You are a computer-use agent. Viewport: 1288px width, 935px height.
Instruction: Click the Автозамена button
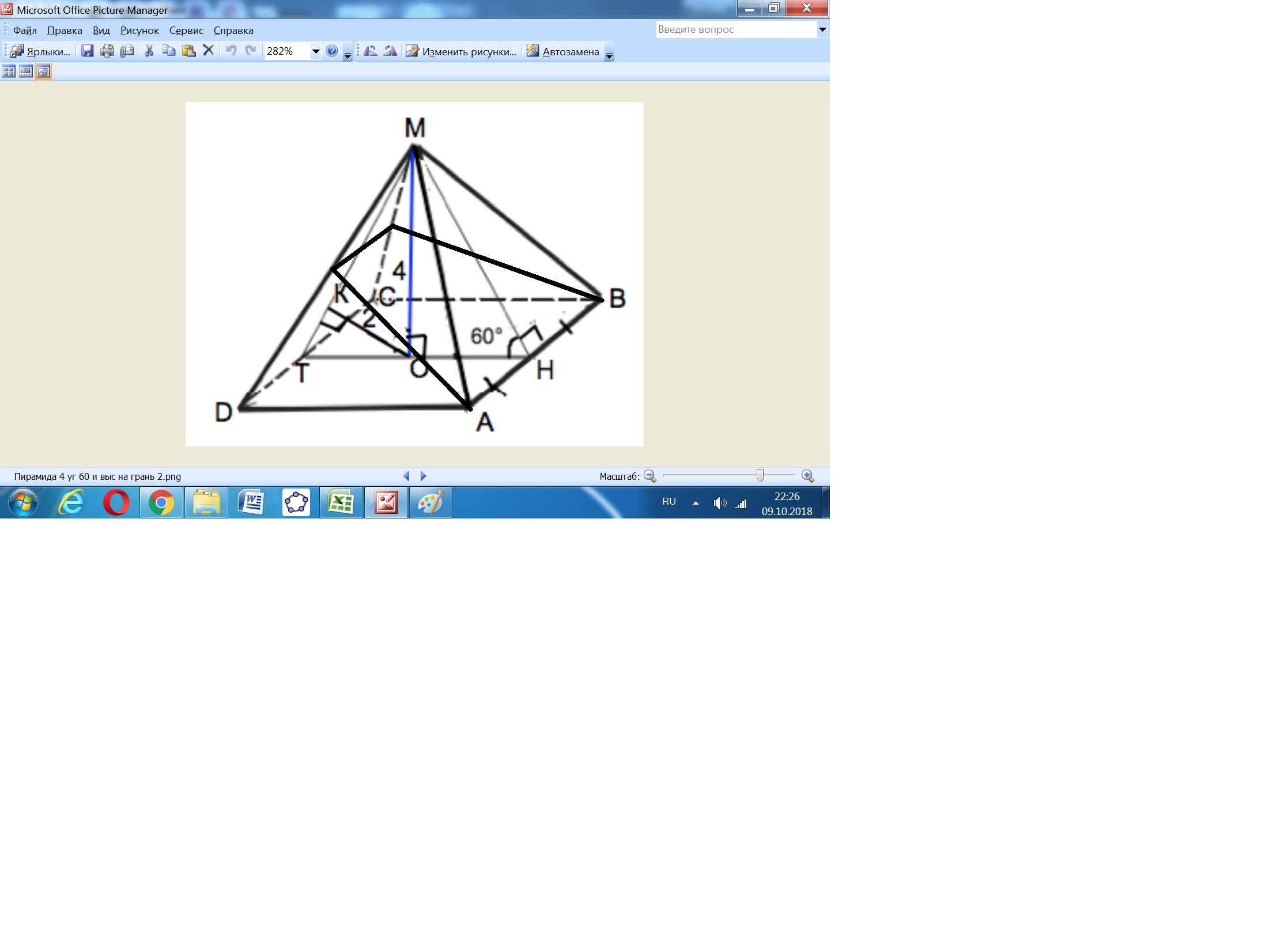tap(563, 51)
